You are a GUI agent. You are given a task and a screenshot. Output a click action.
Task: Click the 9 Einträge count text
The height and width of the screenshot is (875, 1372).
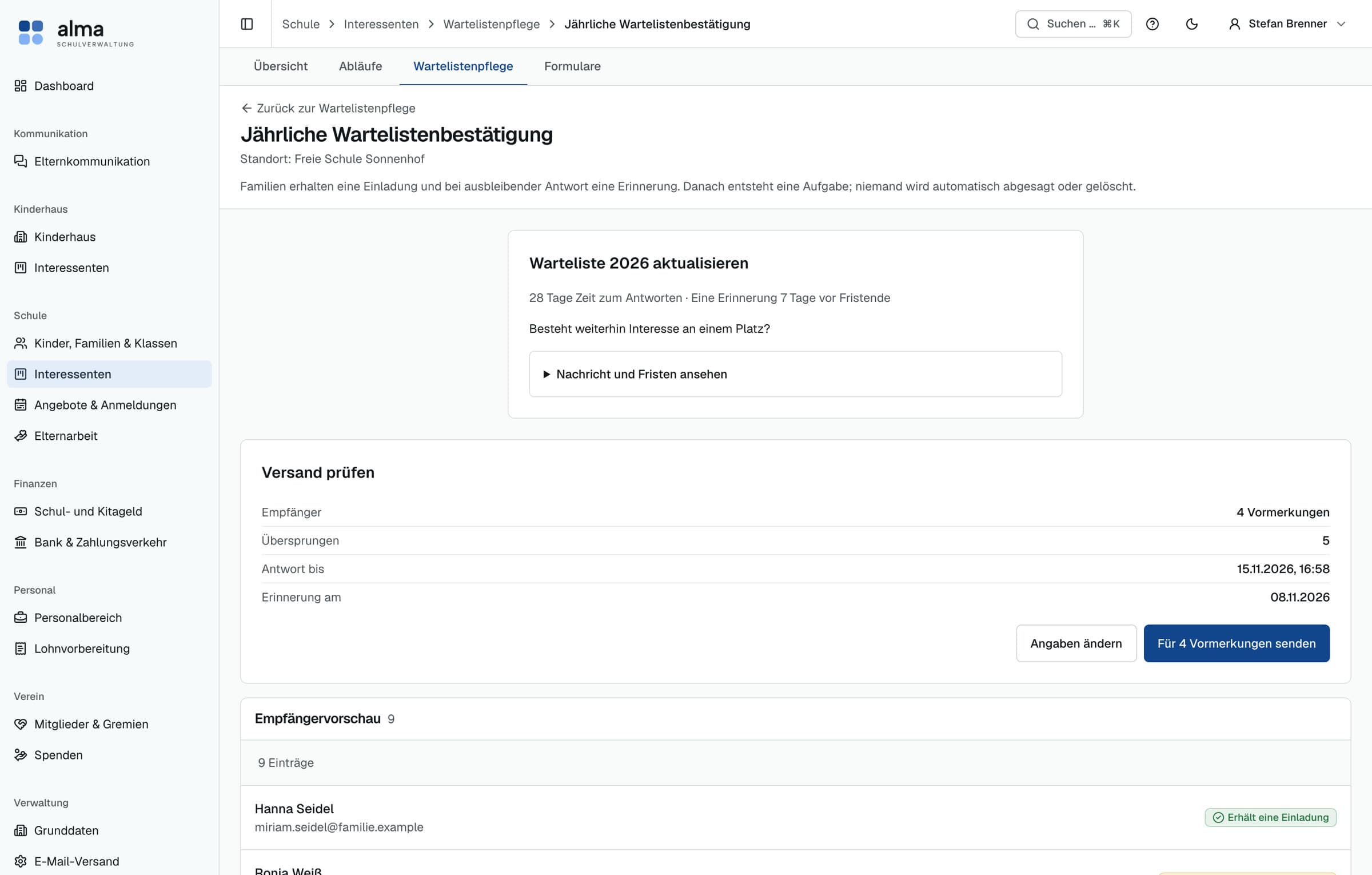(286, 763)
